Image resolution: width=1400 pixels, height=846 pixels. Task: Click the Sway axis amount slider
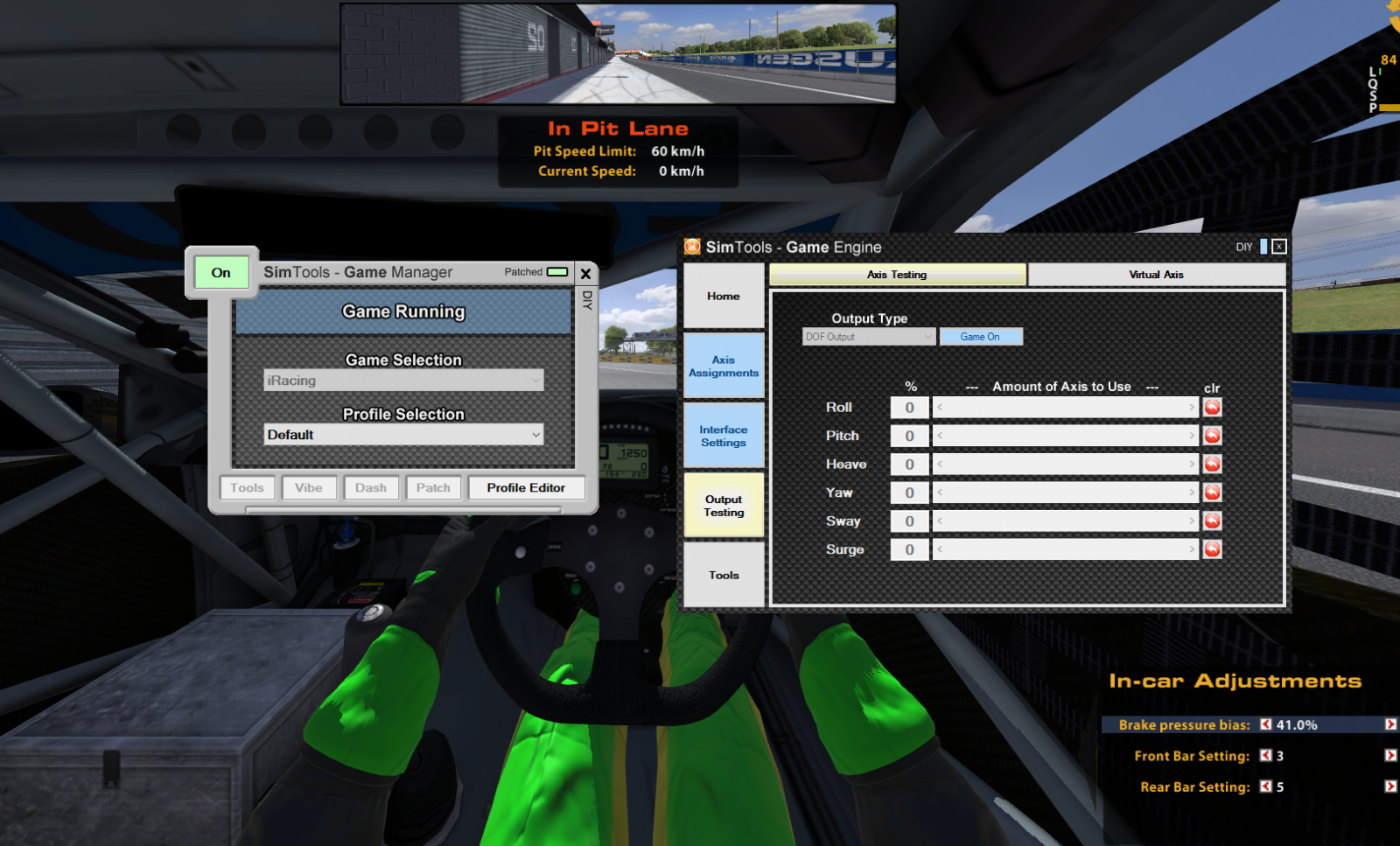[1066, 521]
